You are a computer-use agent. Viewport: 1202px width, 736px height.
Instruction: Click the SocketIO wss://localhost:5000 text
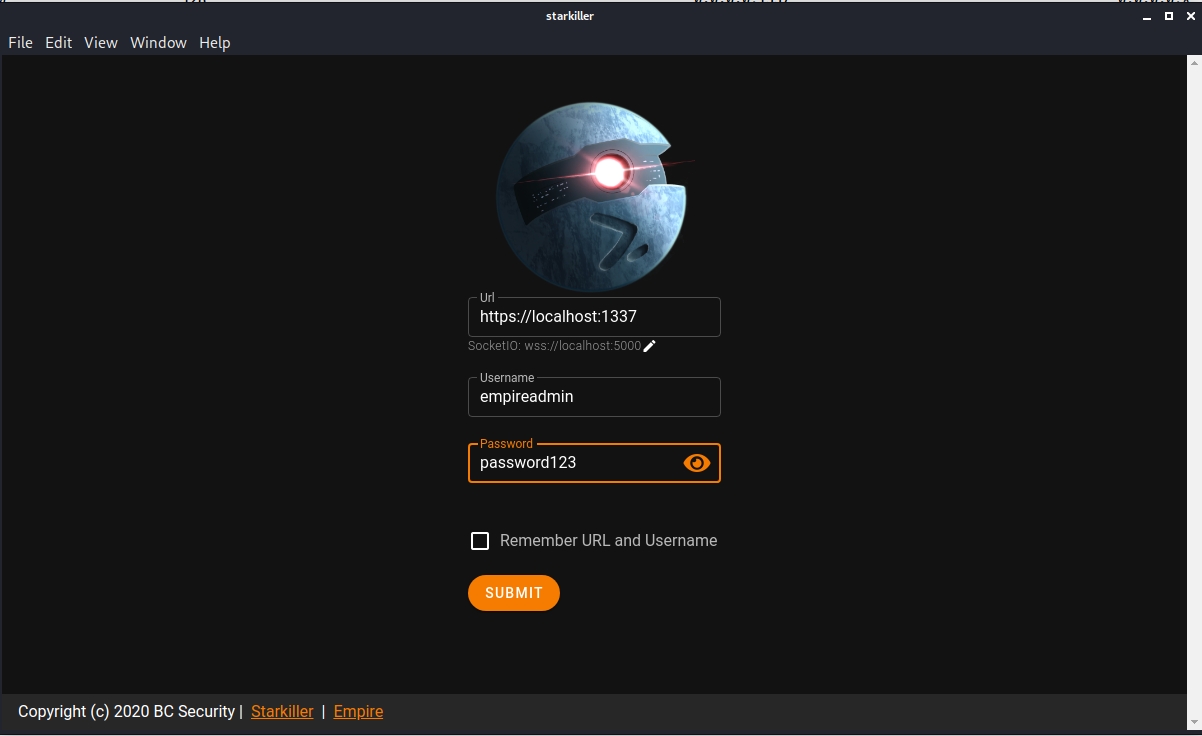pos(554,346)
